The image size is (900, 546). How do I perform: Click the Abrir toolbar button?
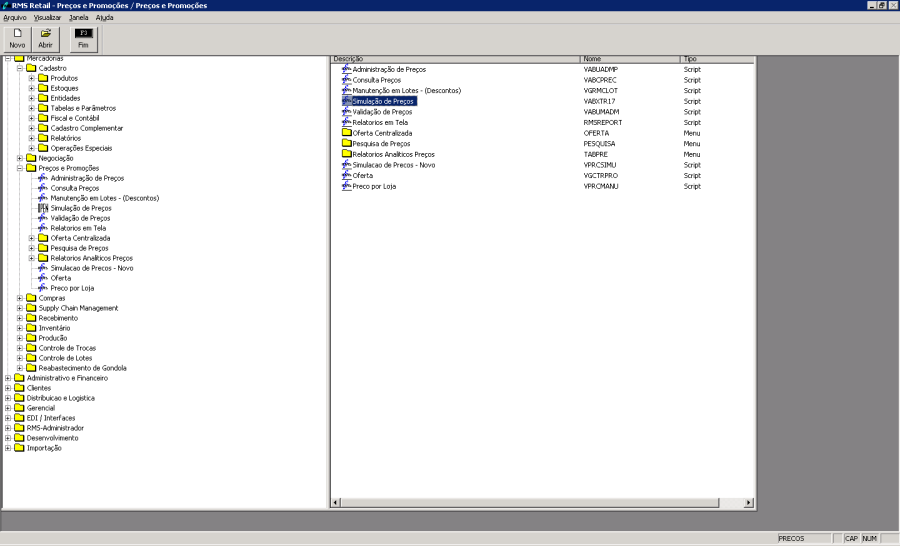[45, 39]
